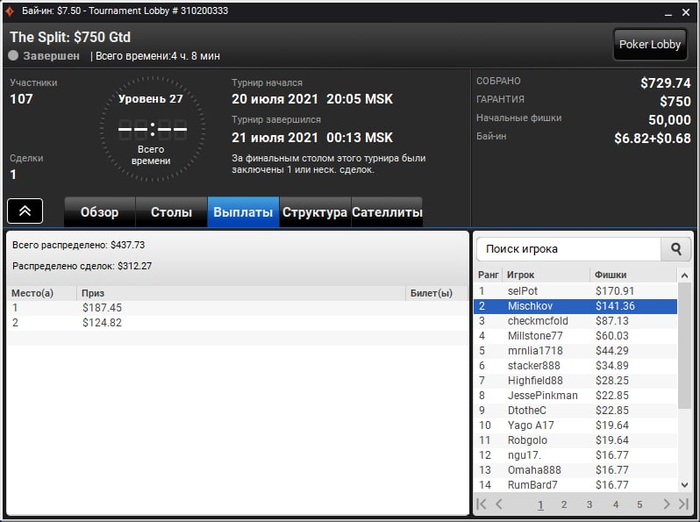Screen dimensions: 700x522
Task: Open page 3 of the player list
Action: point(589,505)
